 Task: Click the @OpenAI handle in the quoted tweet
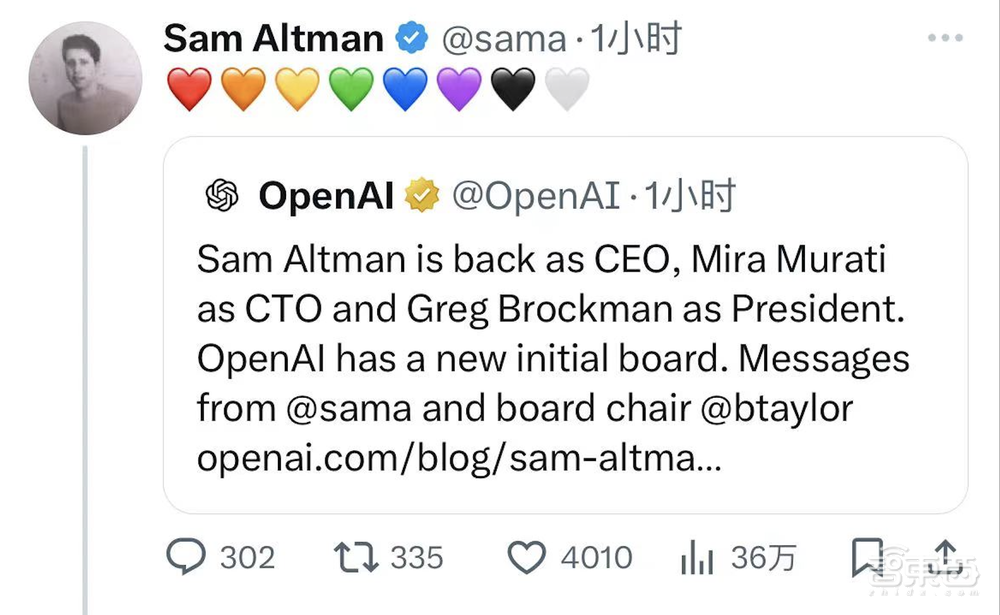[535, 195]
